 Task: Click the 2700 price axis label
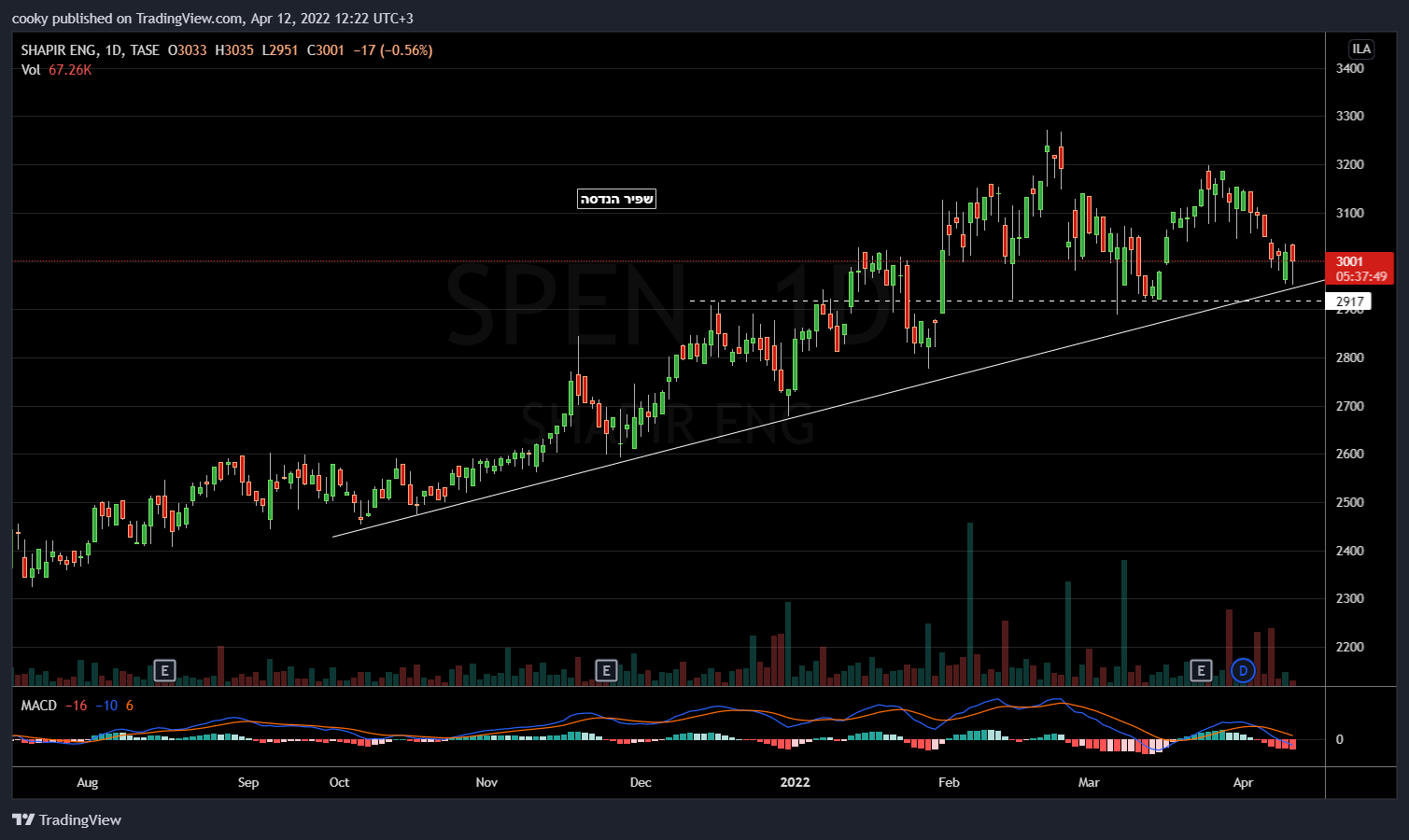click(1350, 406)
